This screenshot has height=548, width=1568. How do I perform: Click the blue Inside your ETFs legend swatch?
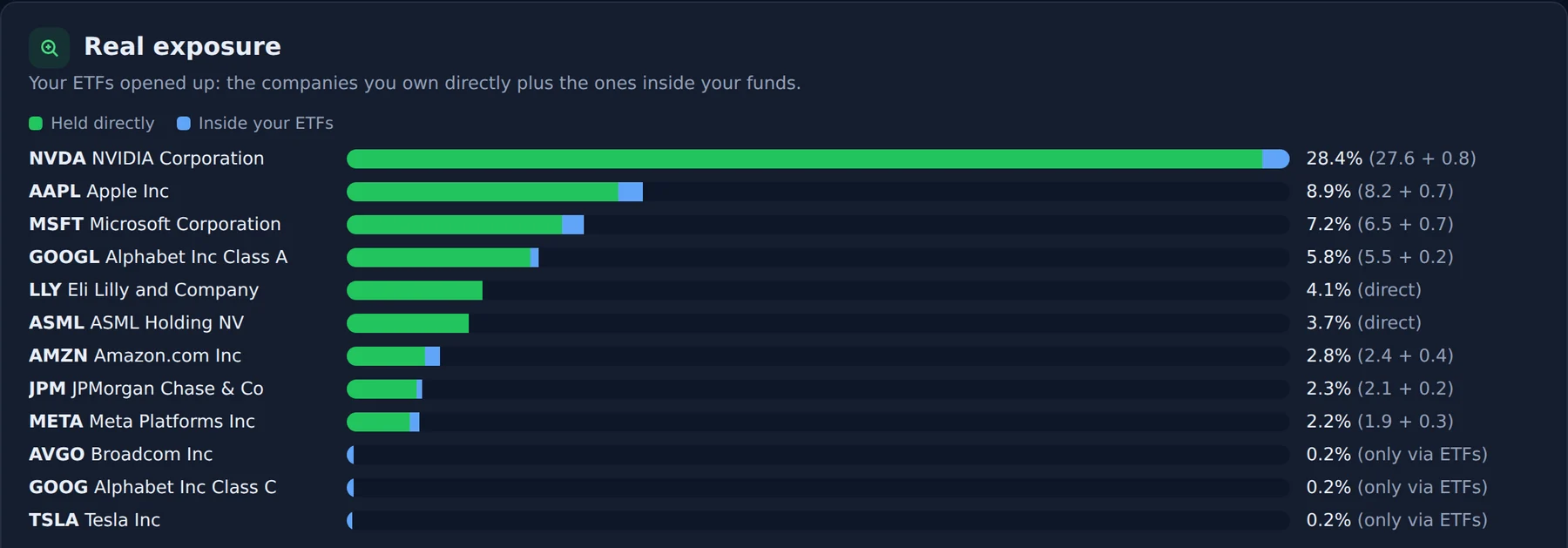184,124
